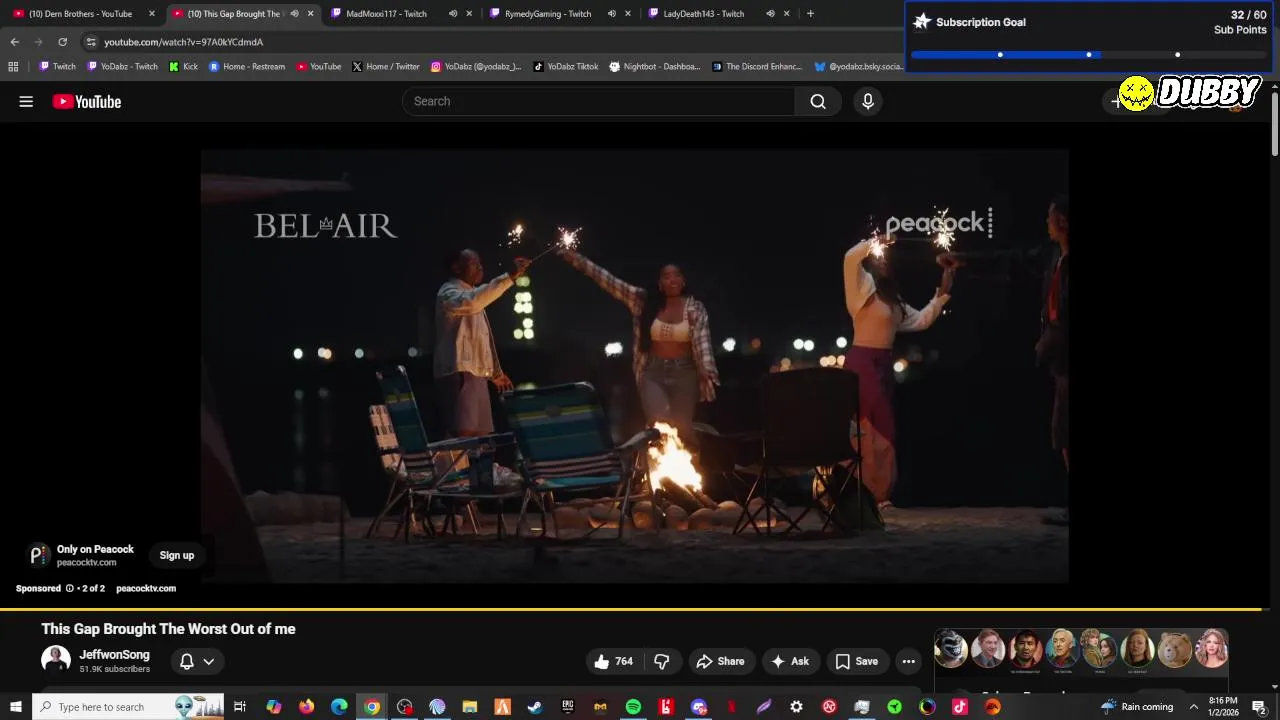Dislike the video with thumbs down

(662, 661)
